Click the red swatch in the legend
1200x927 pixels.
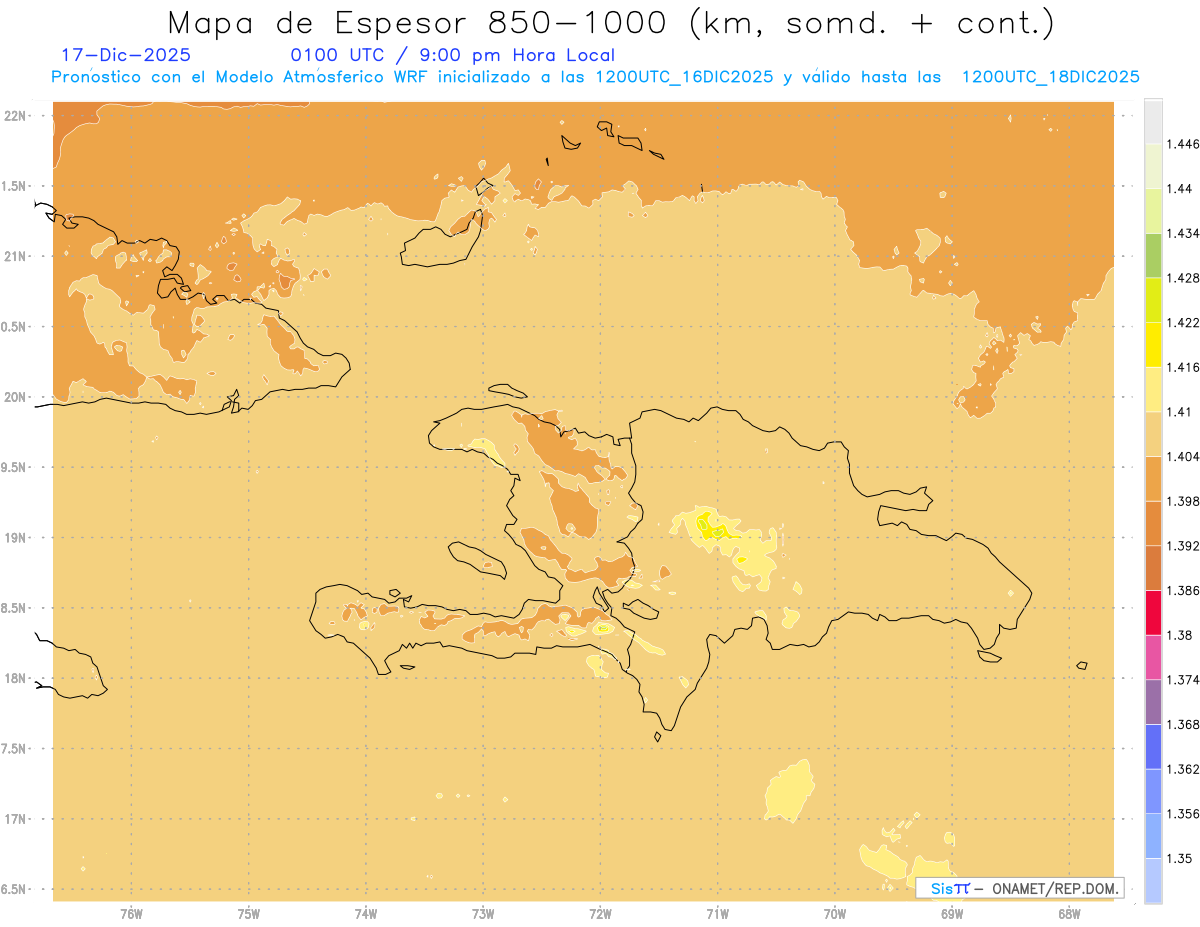point(1153,612)
